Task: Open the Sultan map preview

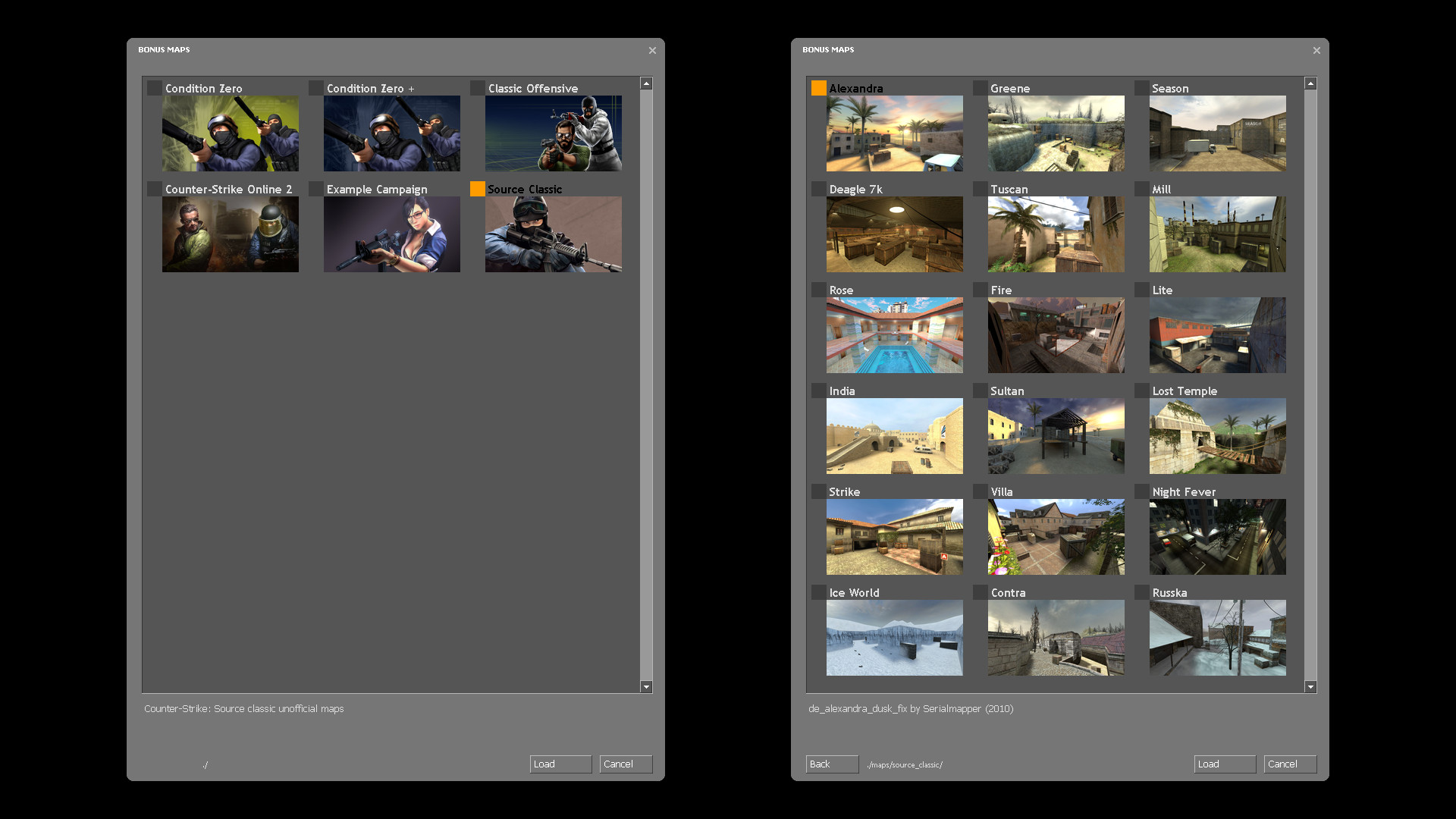Action: [x=1056, y=436]
